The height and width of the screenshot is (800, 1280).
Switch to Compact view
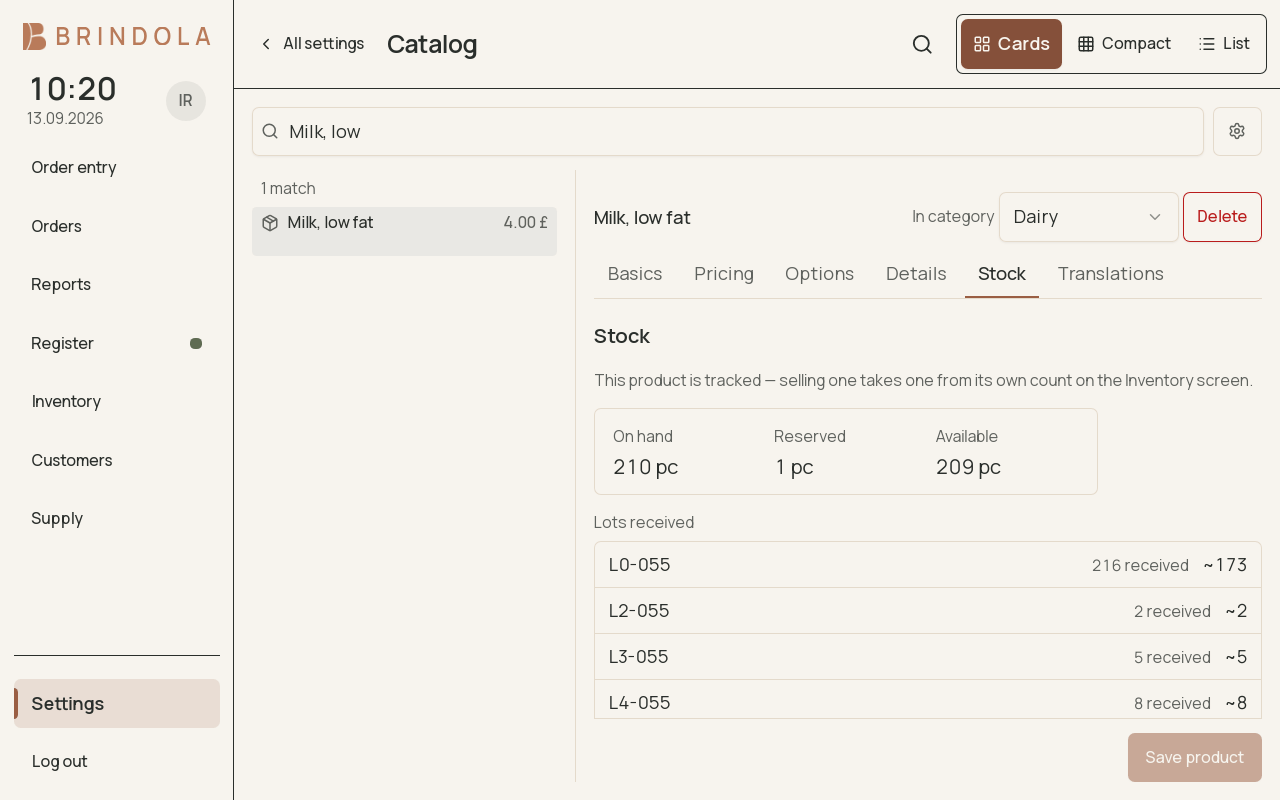tap(1124, 44)
